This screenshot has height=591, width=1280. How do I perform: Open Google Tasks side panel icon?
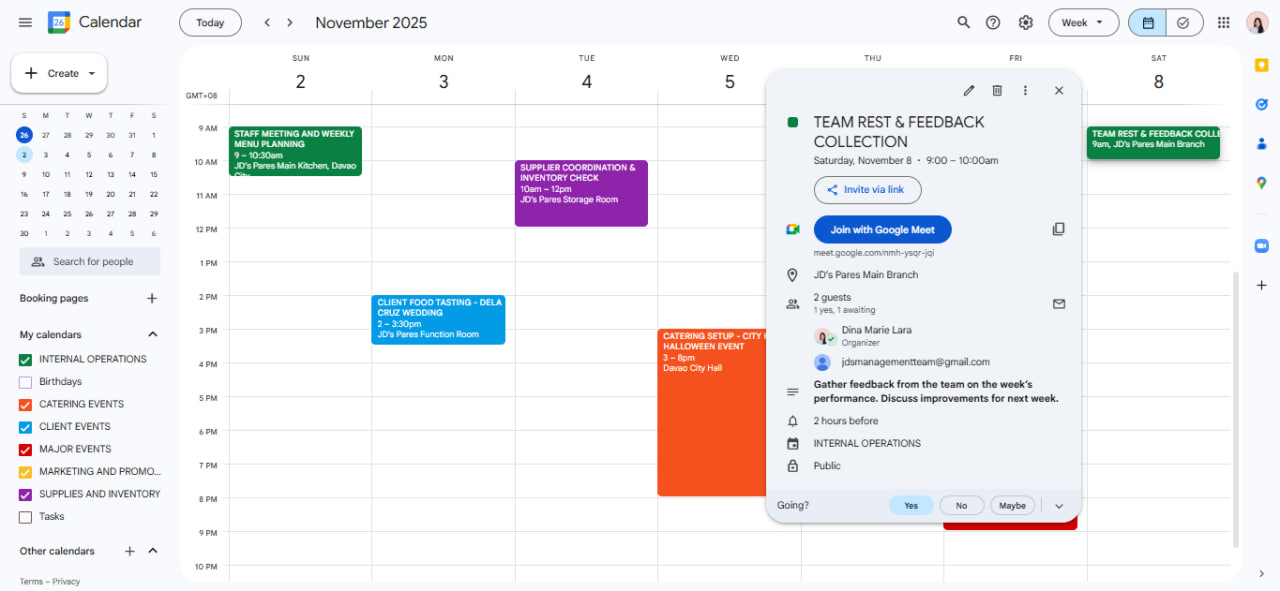coord(1261,104)
